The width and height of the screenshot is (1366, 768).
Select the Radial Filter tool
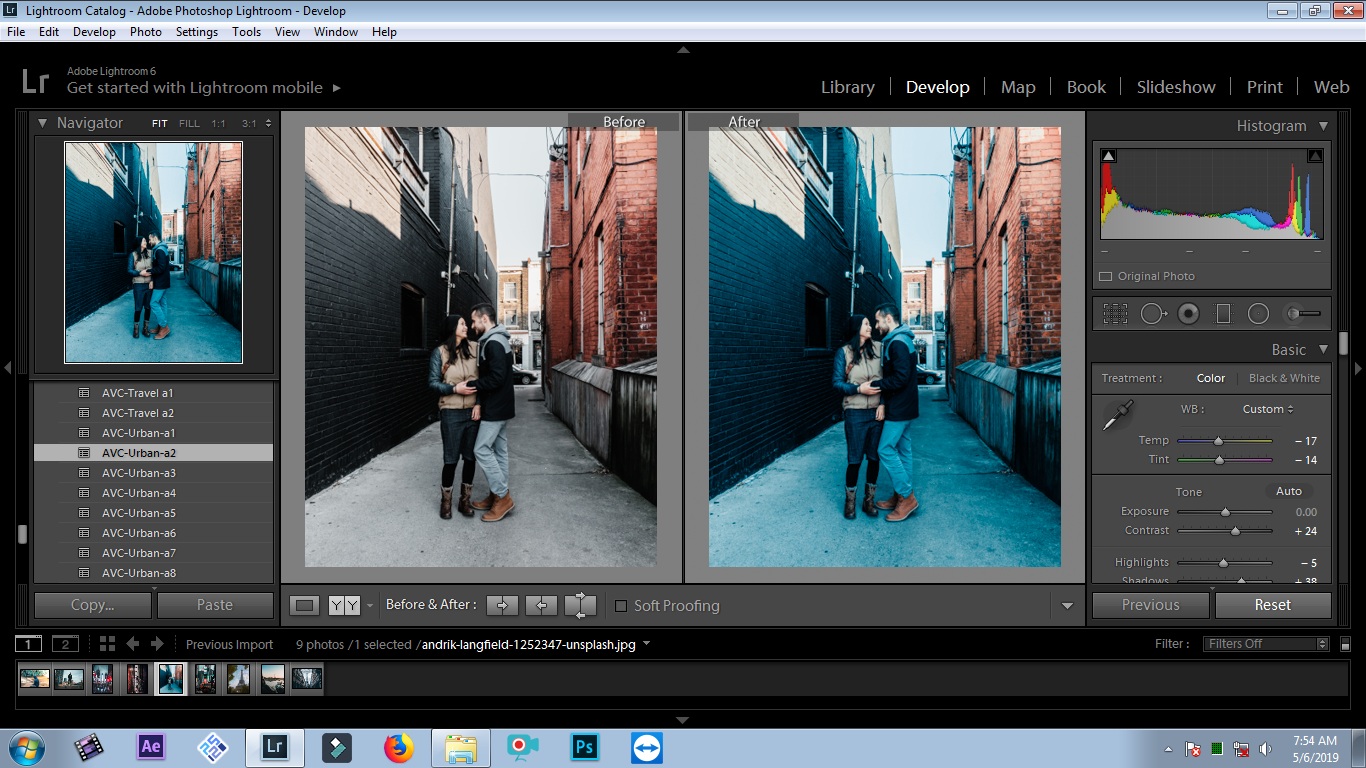point(1258,314)
